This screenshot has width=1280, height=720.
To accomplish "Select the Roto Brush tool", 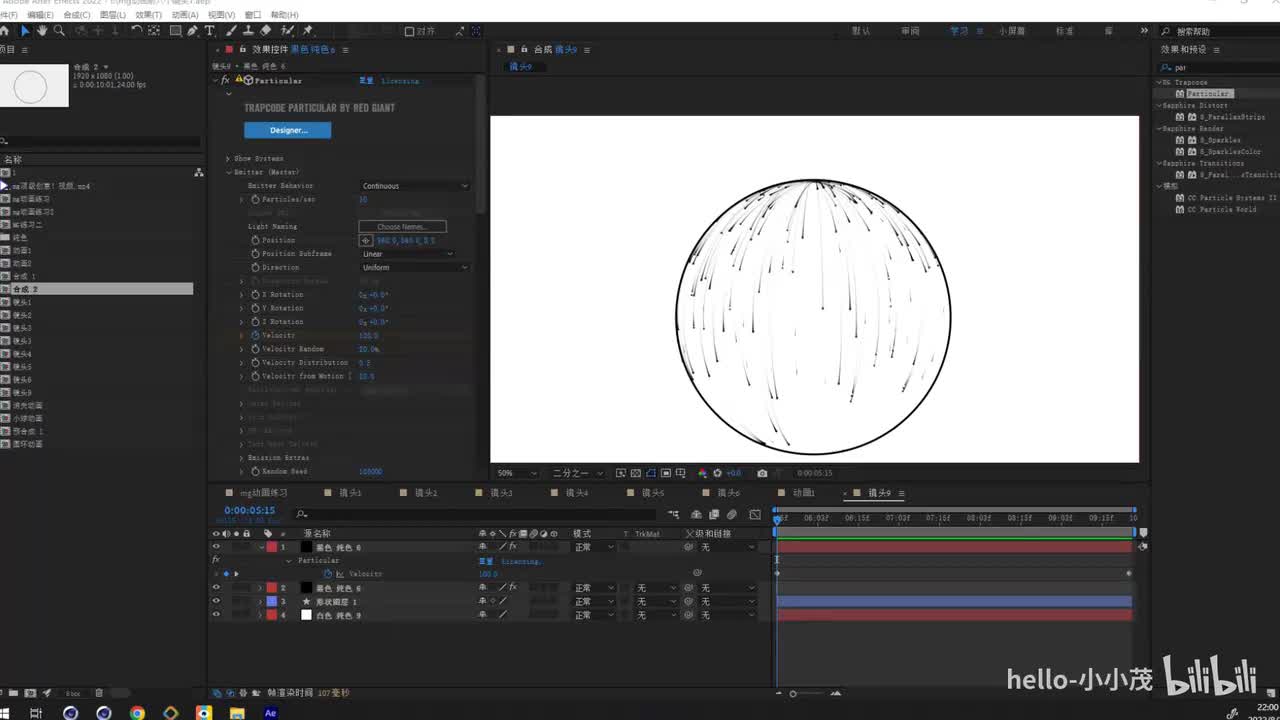I will click(287, 31).
